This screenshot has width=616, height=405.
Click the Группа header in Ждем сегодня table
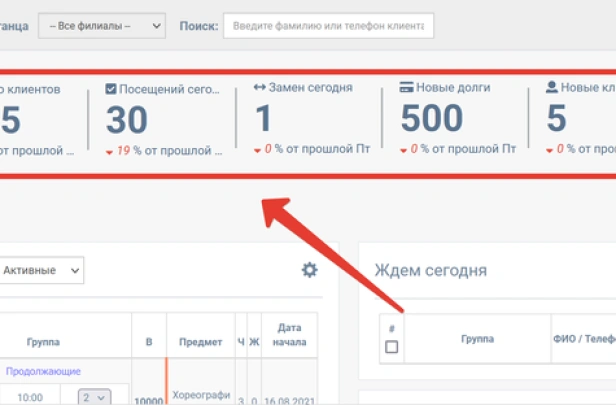click(x=477, y=339)
